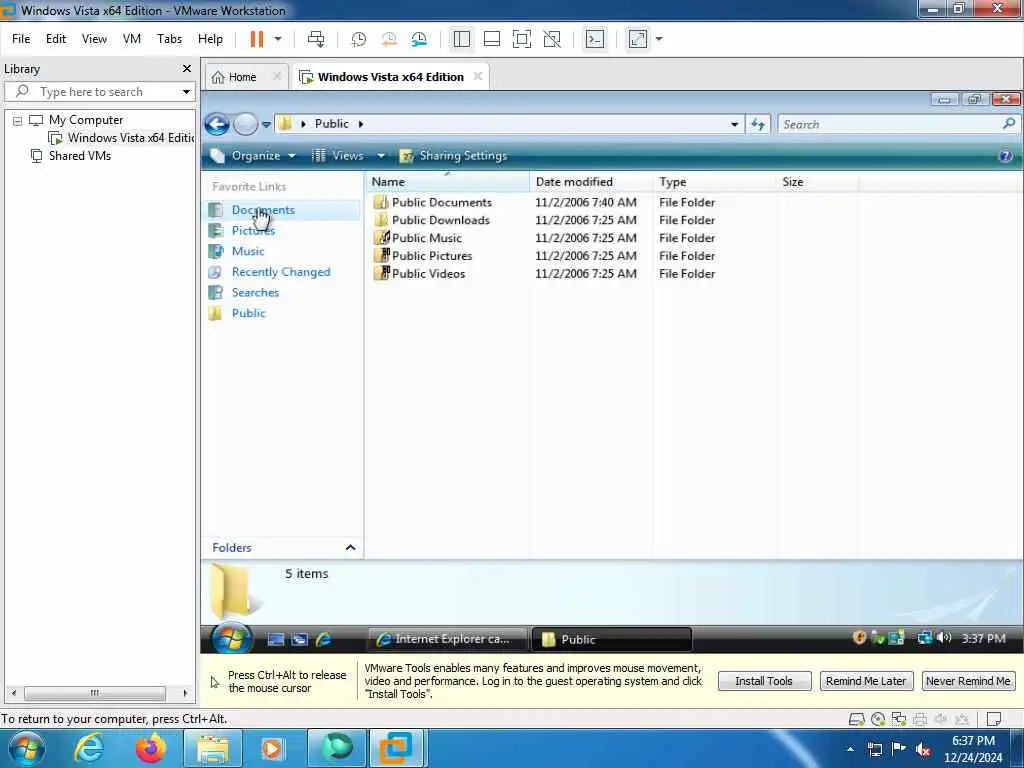This screenshot has height=768, width=1024.
Task: Click the Views button
Action: click(x=338, y=156)
